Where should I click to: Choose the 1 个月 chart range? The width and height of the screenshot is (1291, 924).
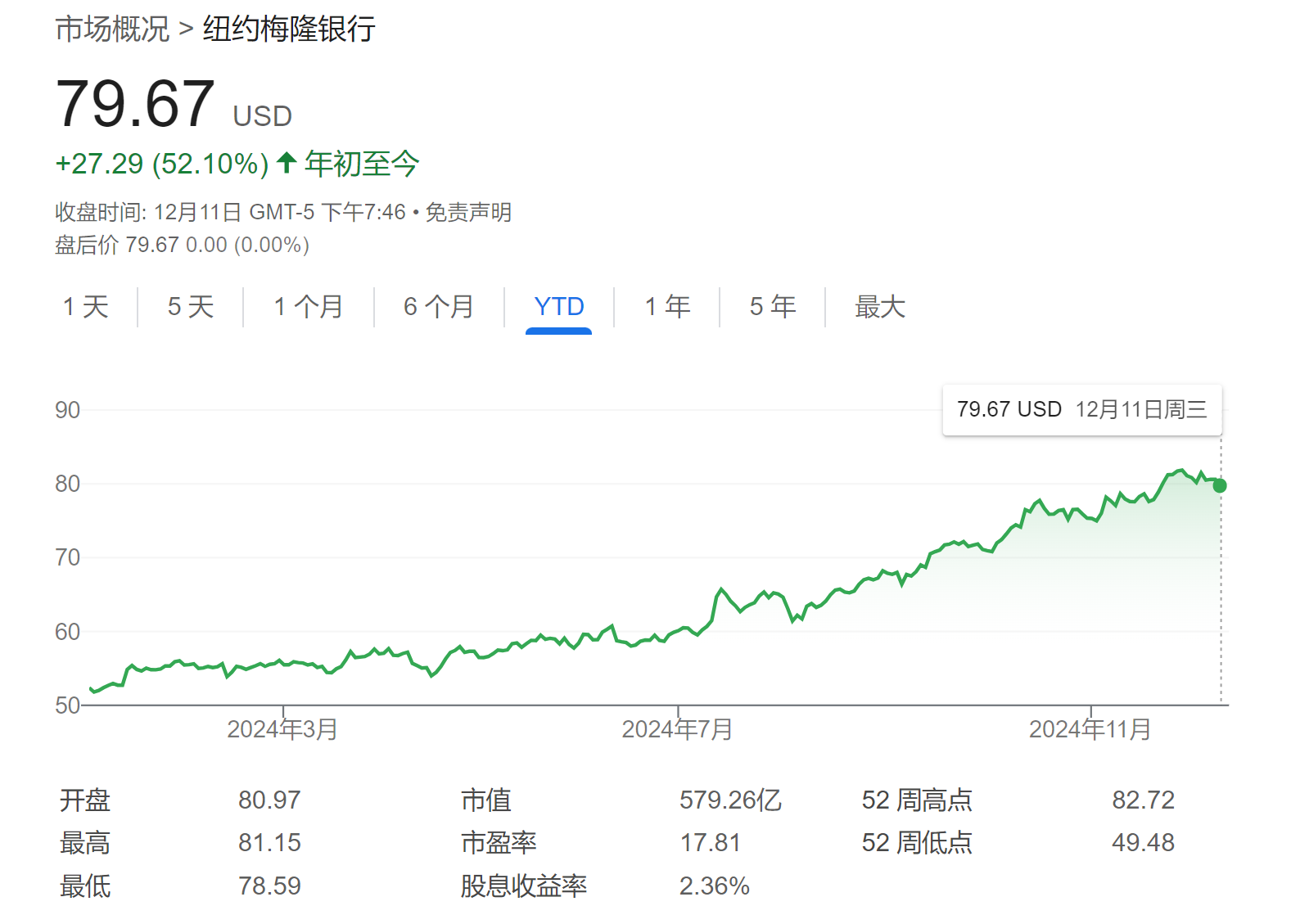[309, 307]
